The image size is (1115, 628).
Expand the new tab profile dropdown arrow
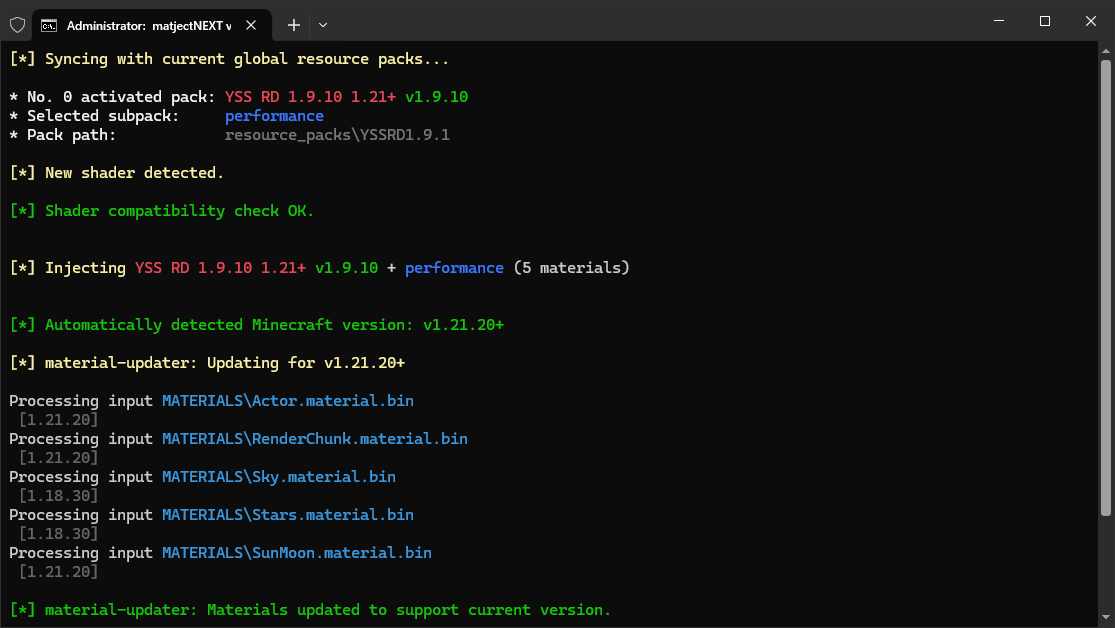[x=323, y=25]
